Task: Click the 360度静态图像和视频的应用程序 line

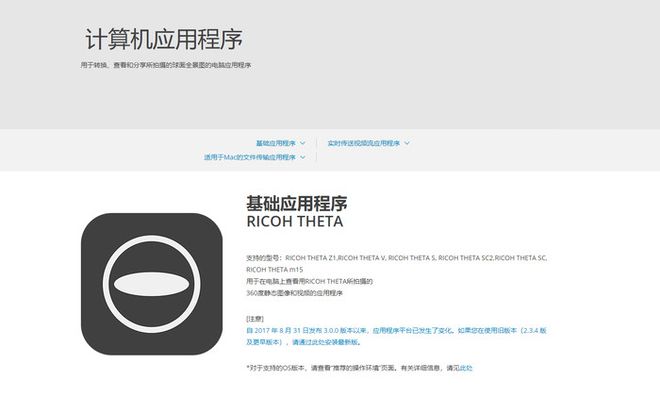Action: tap(294, 293)
